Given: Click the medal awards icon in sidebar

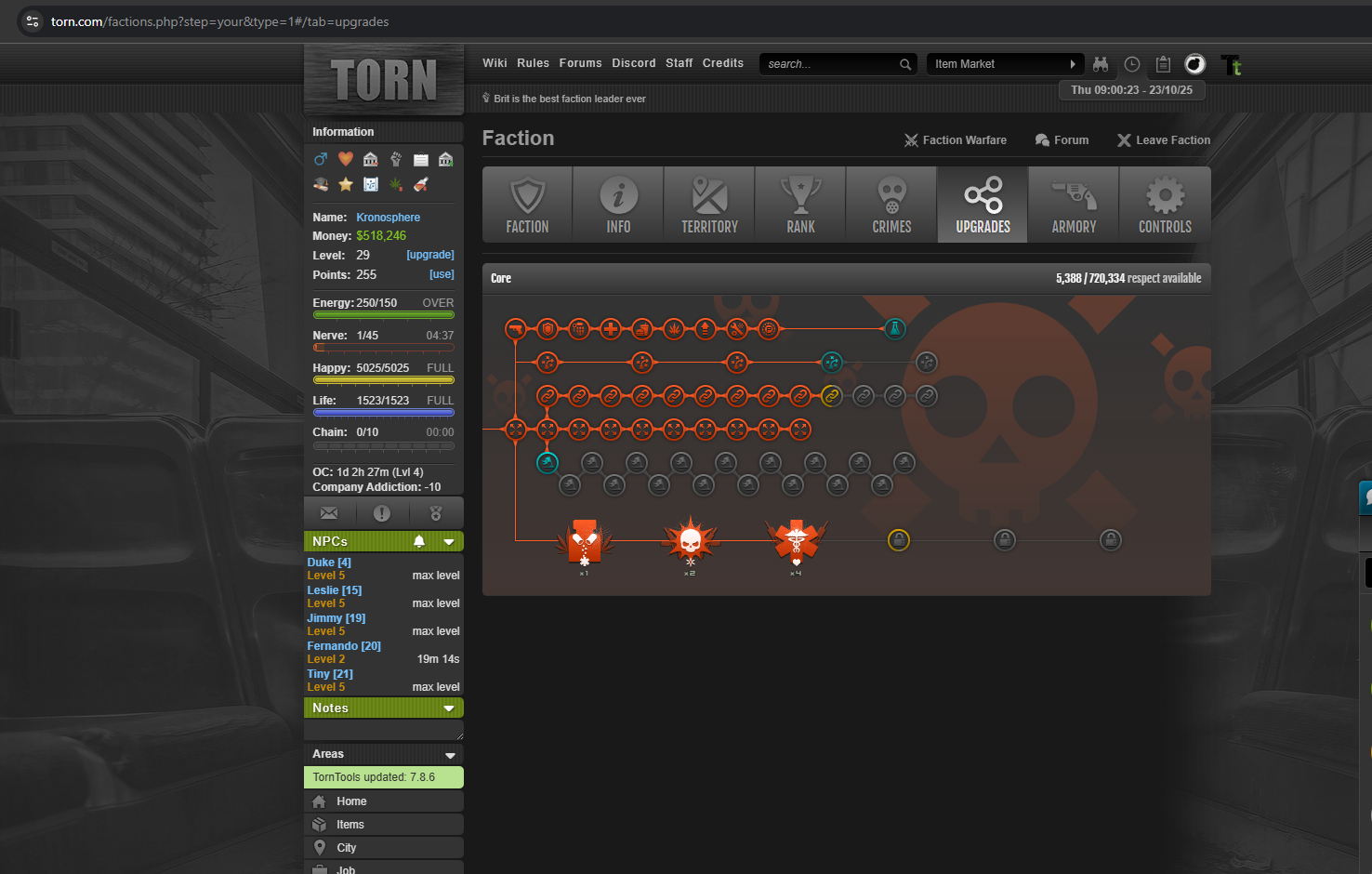Looking at the screenshot, I should click(436, 513).
